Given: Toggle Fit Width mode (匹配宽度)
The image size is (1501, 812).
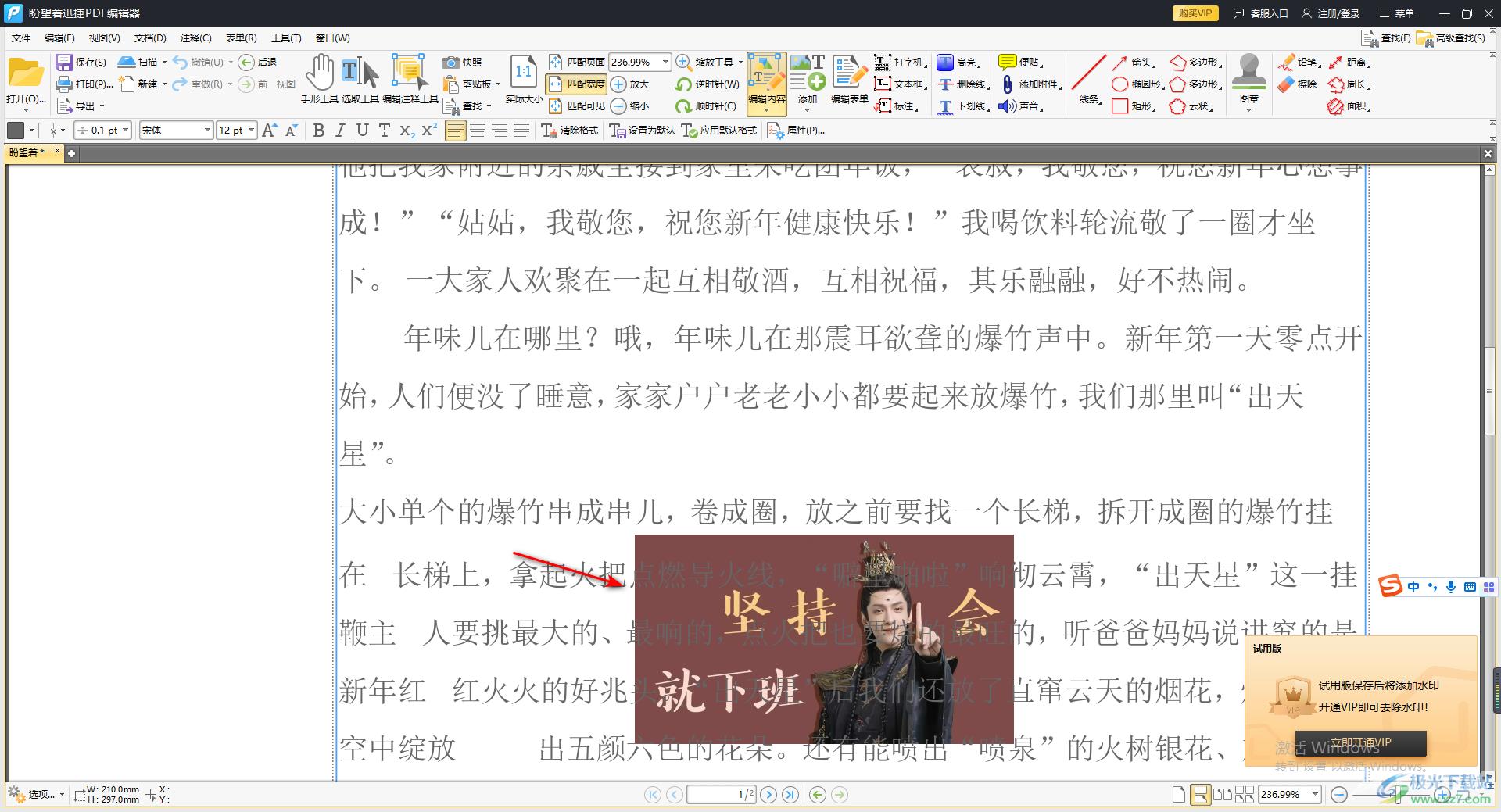Looking at the screenshot, I should (577, 84).
